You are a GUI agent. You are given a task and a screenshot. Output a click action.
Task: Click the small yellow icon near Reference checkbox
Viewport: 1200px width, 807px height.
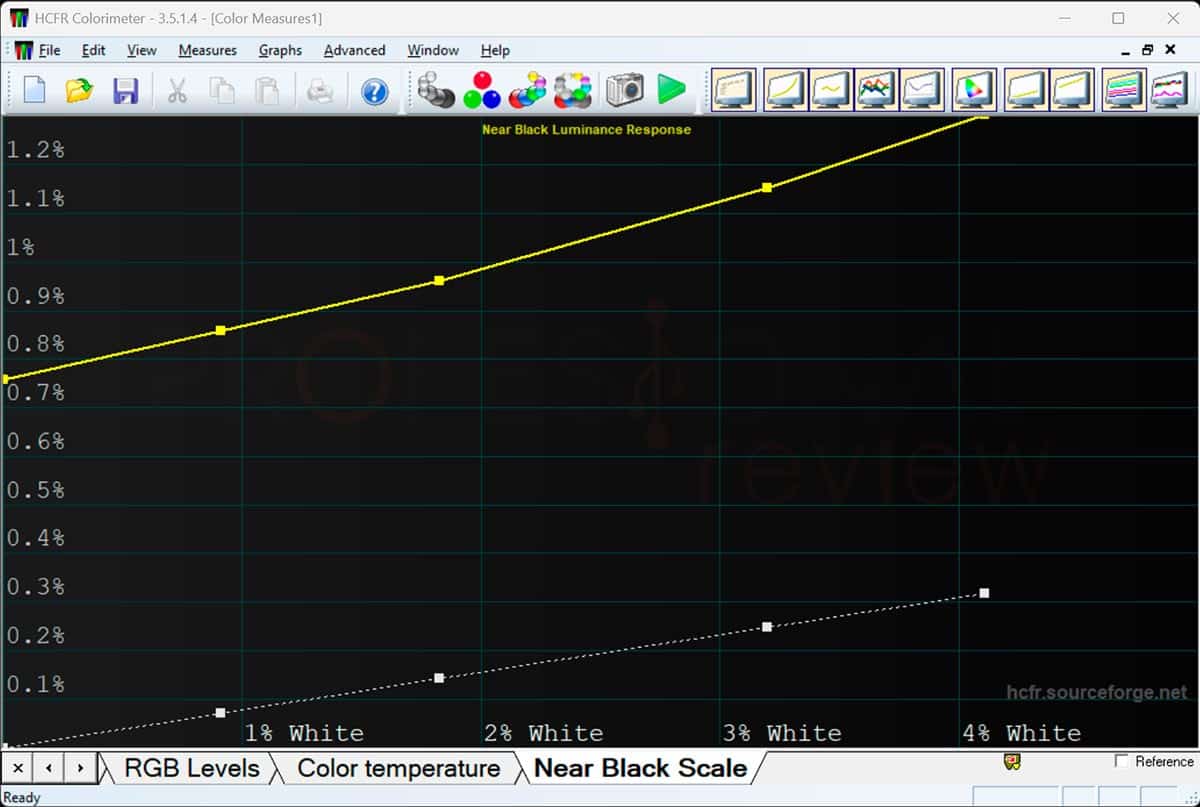[1011, 762]
